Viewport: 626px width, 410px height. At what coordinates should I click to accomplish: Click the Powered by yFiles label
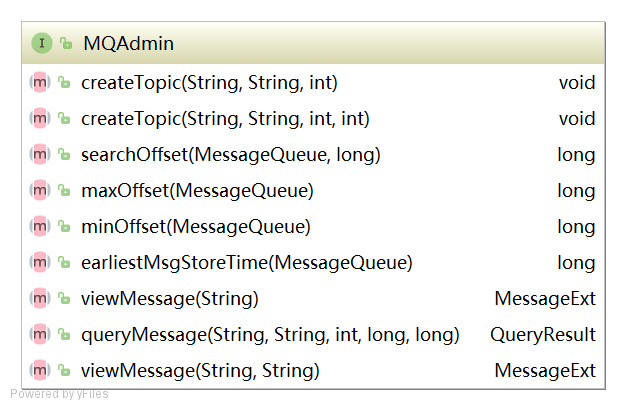pyautogui.click(x=59, y=394)
